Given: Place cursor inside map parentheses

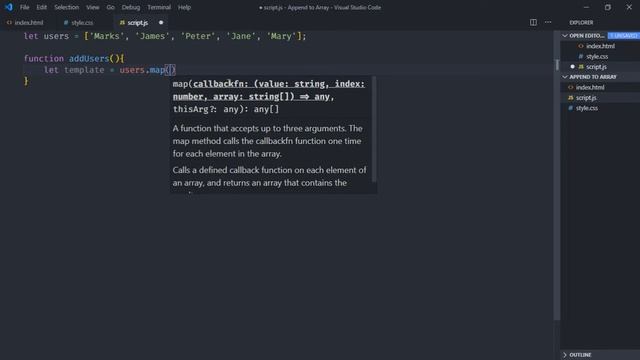Looking at the screenshot, I should click(170, 70).
